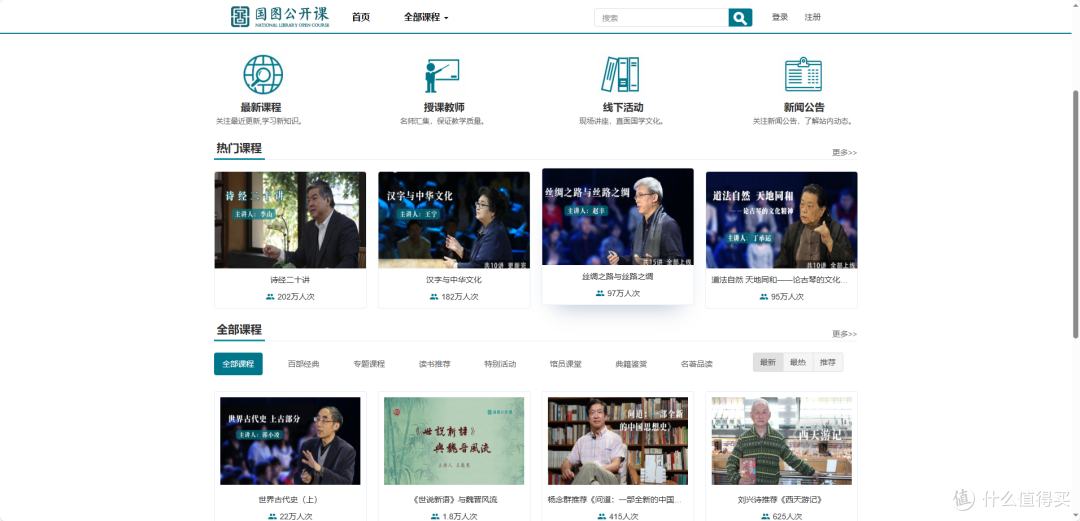Screen dimensions: 1080x521
Task: Select the 名著品读 category tab
Action: [x=696, y=364]
